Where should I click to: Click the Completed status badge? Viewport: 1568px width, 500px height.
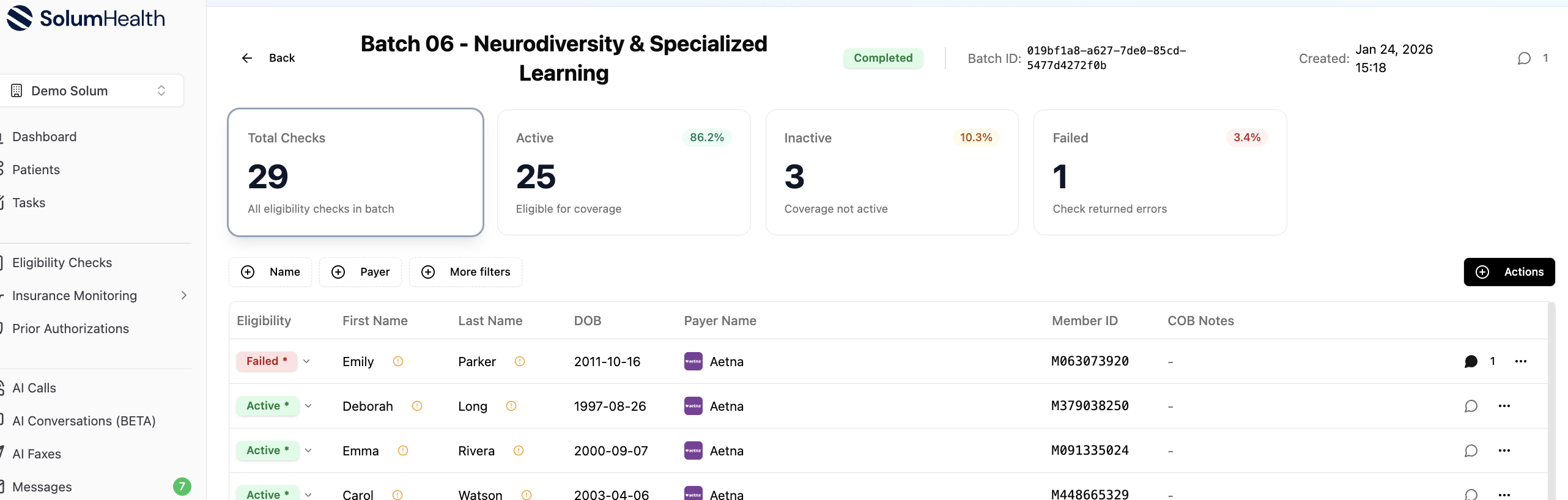(x=883, y=58)
